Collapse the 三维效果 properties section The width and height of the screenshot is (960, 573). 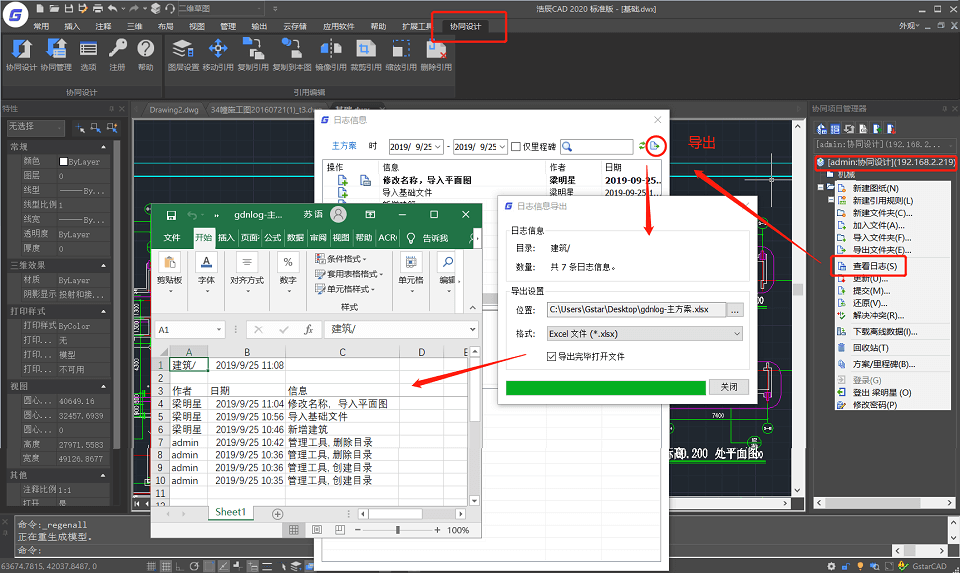tap(103, 266)
